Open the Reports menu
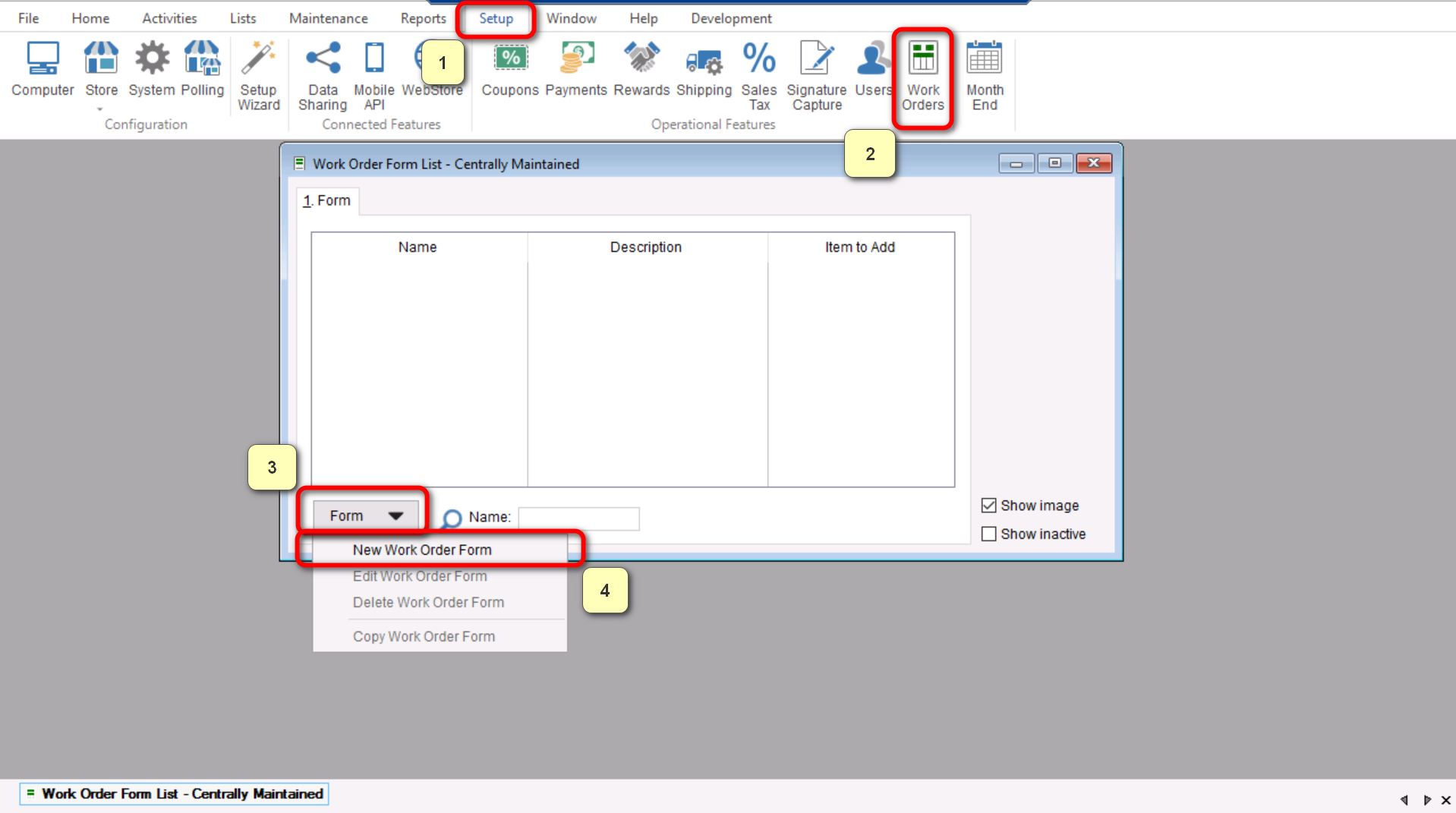Screen dimensions: 1456x813 [x=423, y=18]
